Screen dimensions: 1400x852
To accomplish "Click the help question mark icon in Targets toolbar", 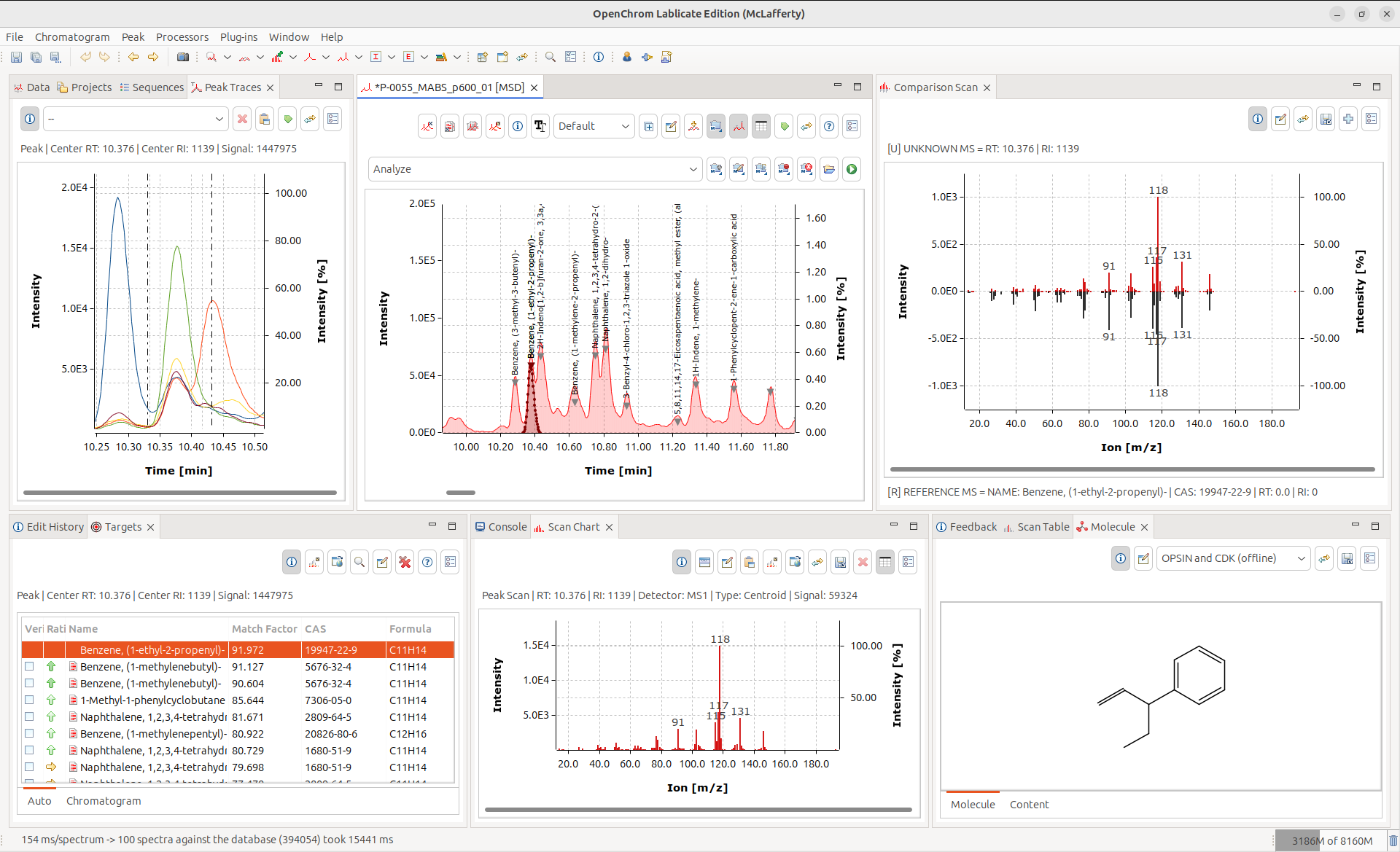I will (x=427, y=562).
